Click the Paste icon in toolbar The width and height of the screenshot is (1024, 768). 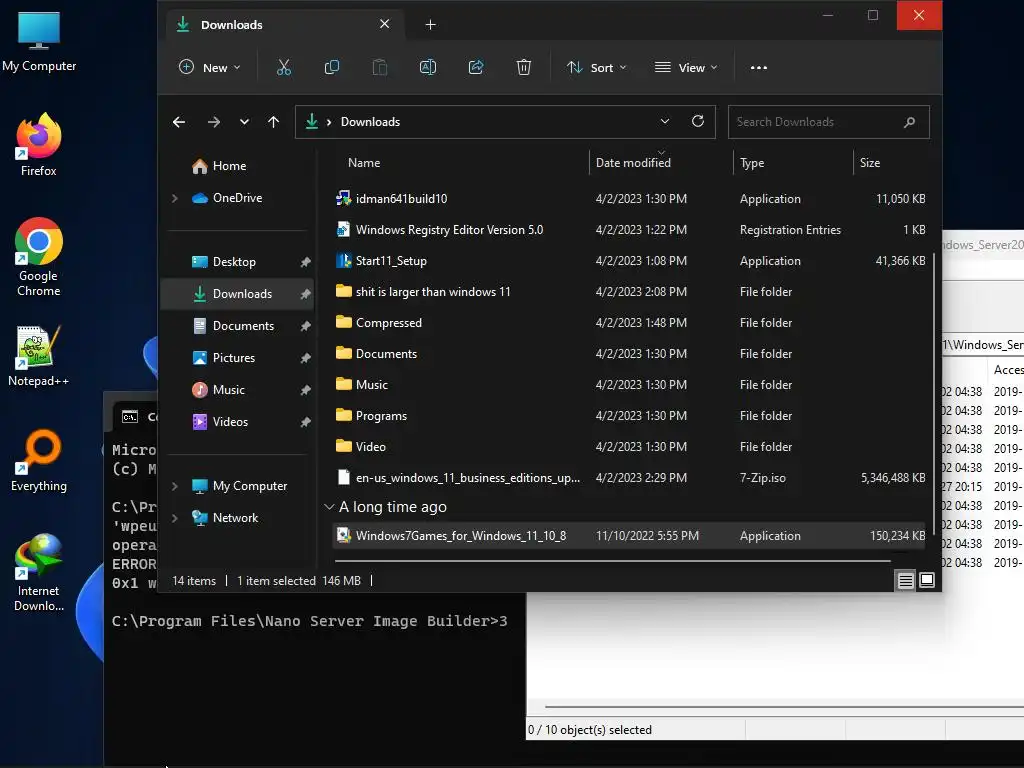tap(379, 67)
